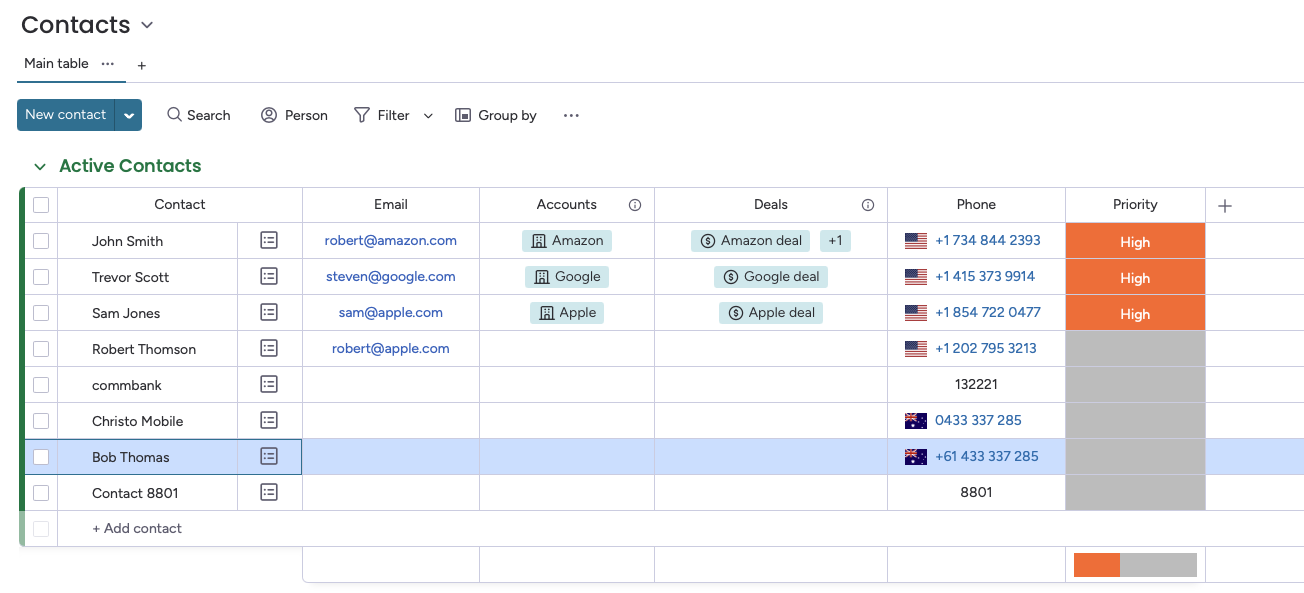The width and height of the screenshot is (1304, 593).
Task: Open the item update icon for John Smith
Action: 269,240
